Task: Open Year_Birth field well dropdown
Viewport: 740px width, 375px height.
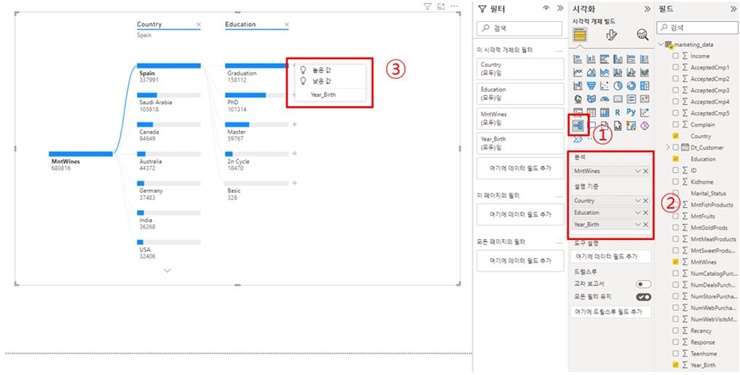Action: tap(639, 225)
